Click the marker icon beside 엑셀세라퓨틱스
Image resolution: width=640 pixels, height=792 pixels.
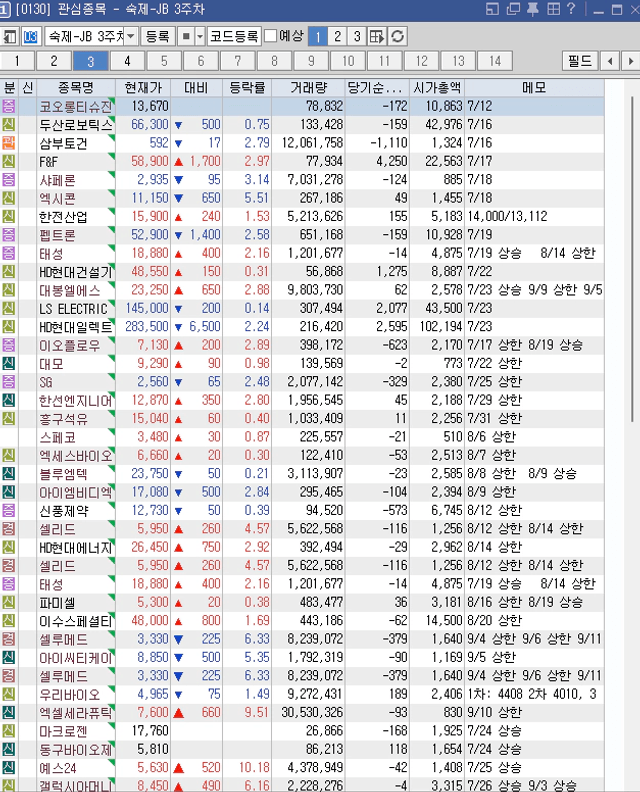(9, 712)
